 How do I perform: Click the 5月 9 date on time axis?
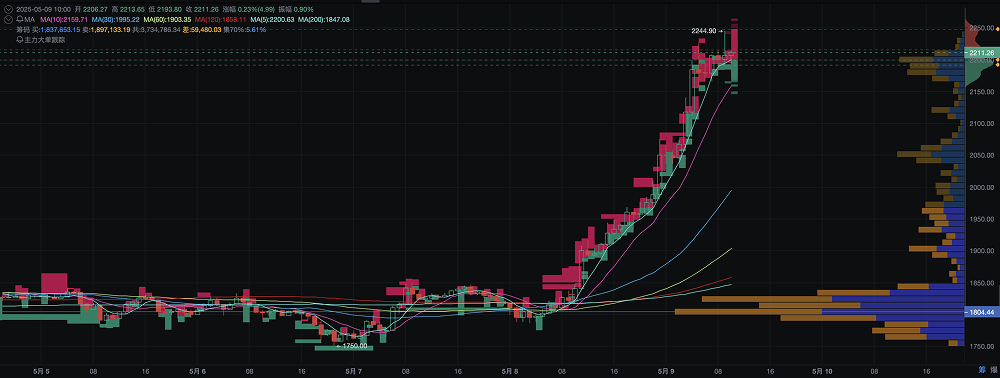[666, 370]
